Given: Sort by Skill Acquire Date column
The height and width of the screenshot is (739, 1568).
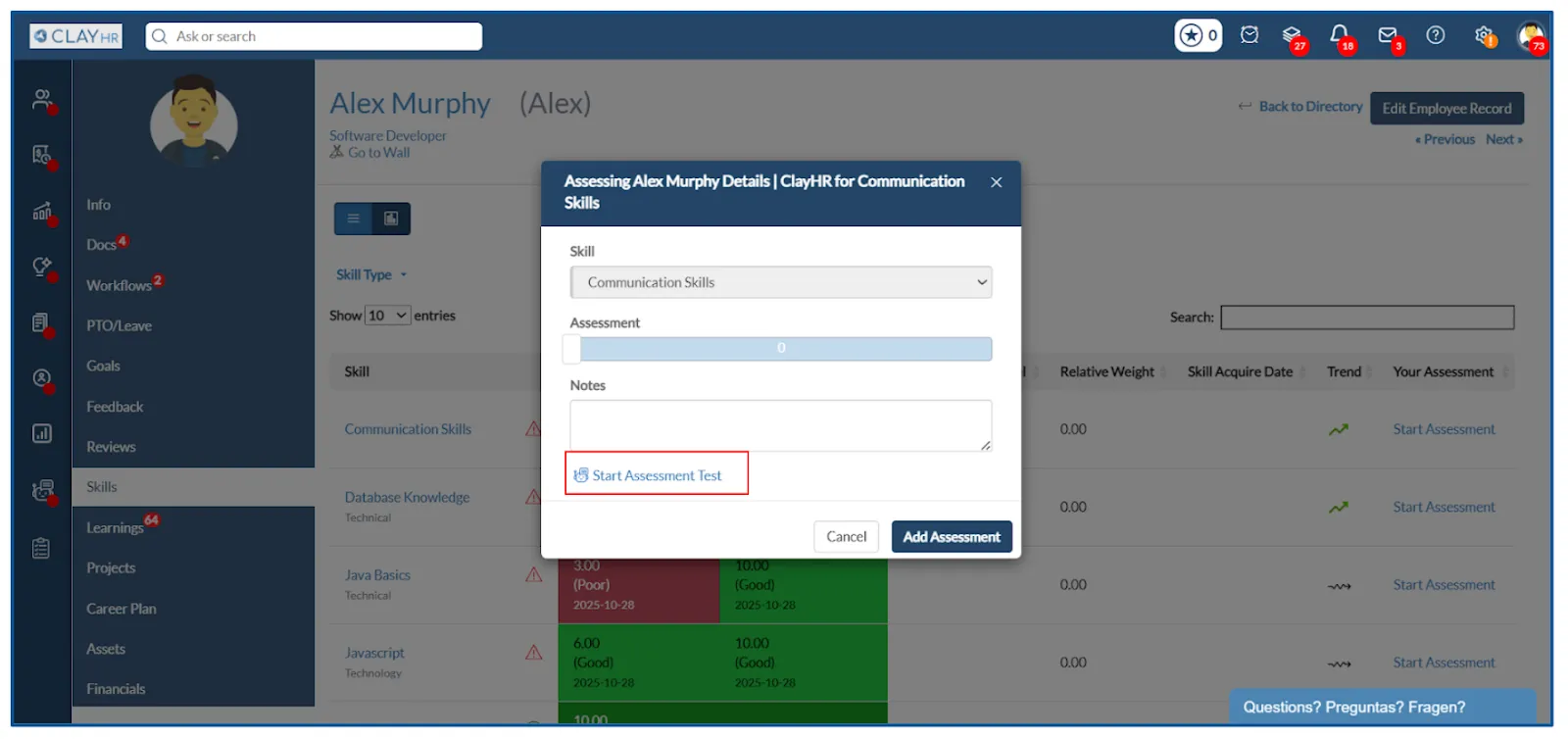Looking at the screenshot, I should [1240, 372].
